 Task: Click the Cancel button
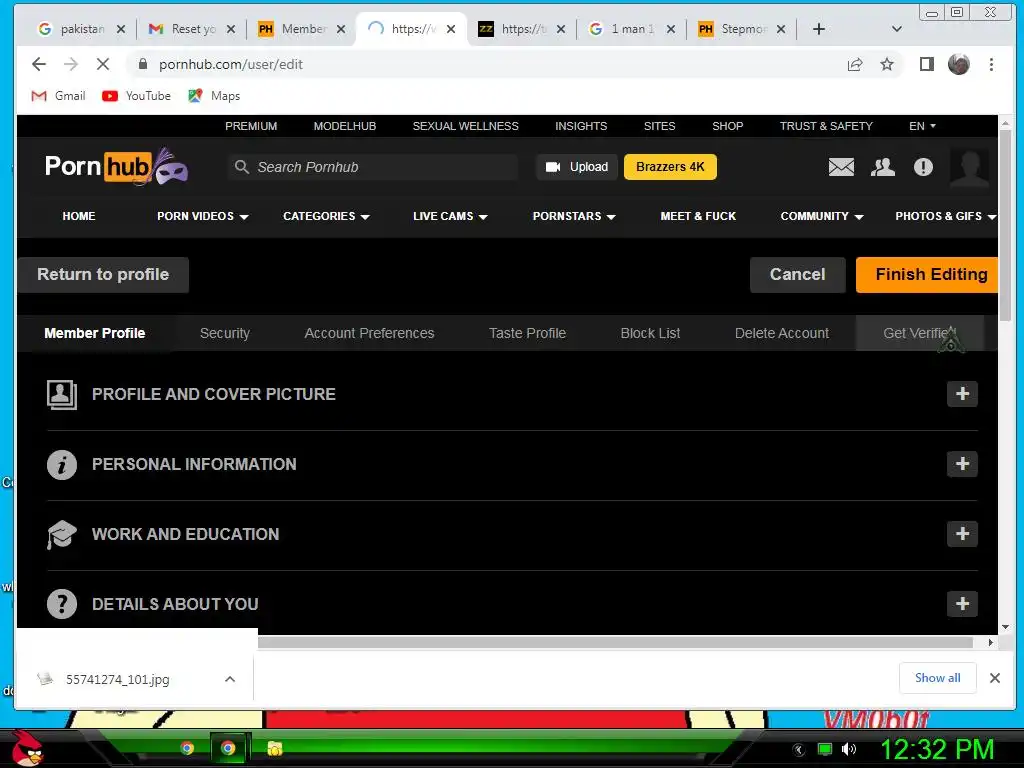[x=797, y=274]
